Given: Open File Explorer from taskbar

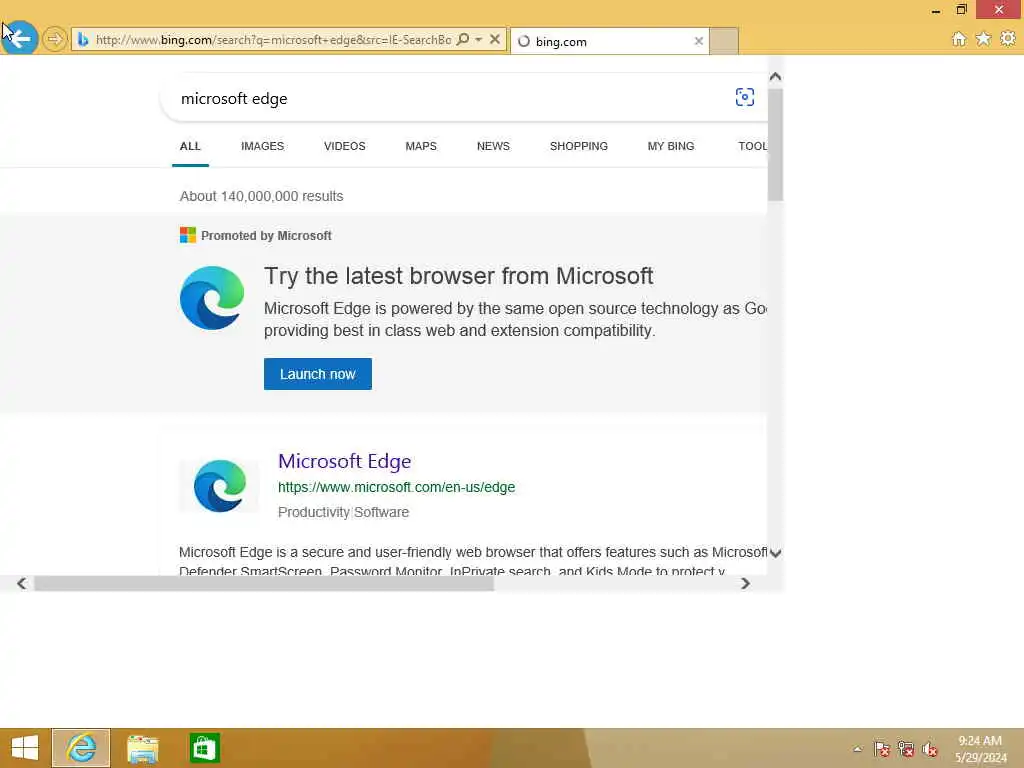Looking at the screenshot, I should (x=142, y=748).
